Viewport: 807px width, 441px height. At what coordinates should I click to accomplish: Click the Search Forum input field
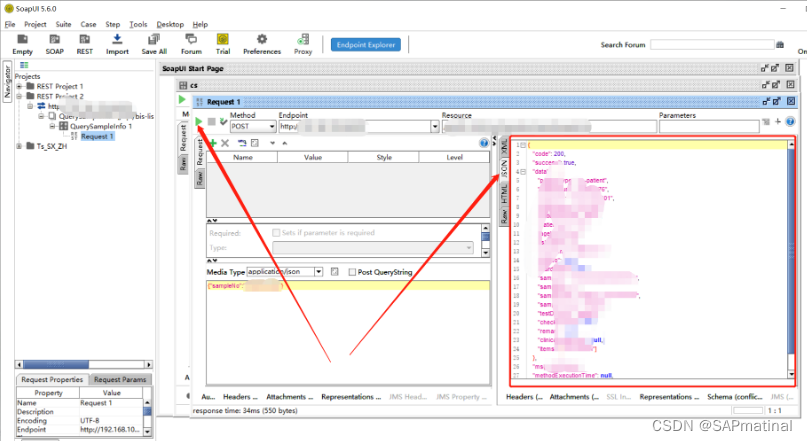point(712,45)
